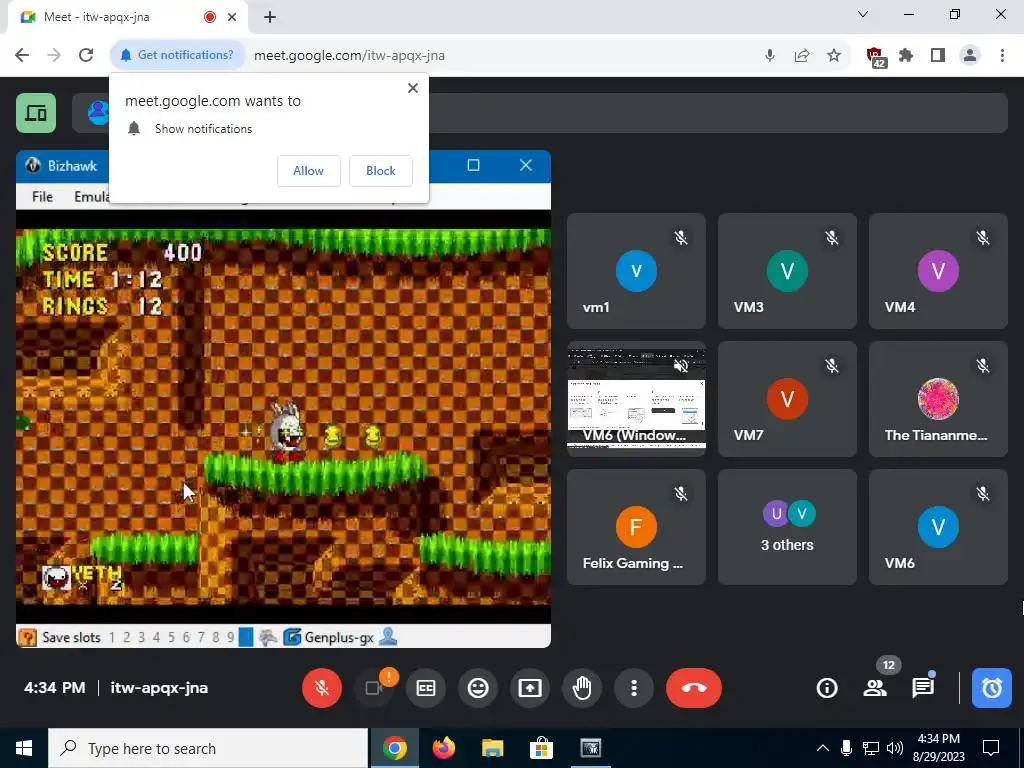
Task: Share this page from the address bar
Action: (x=802, y=56)
